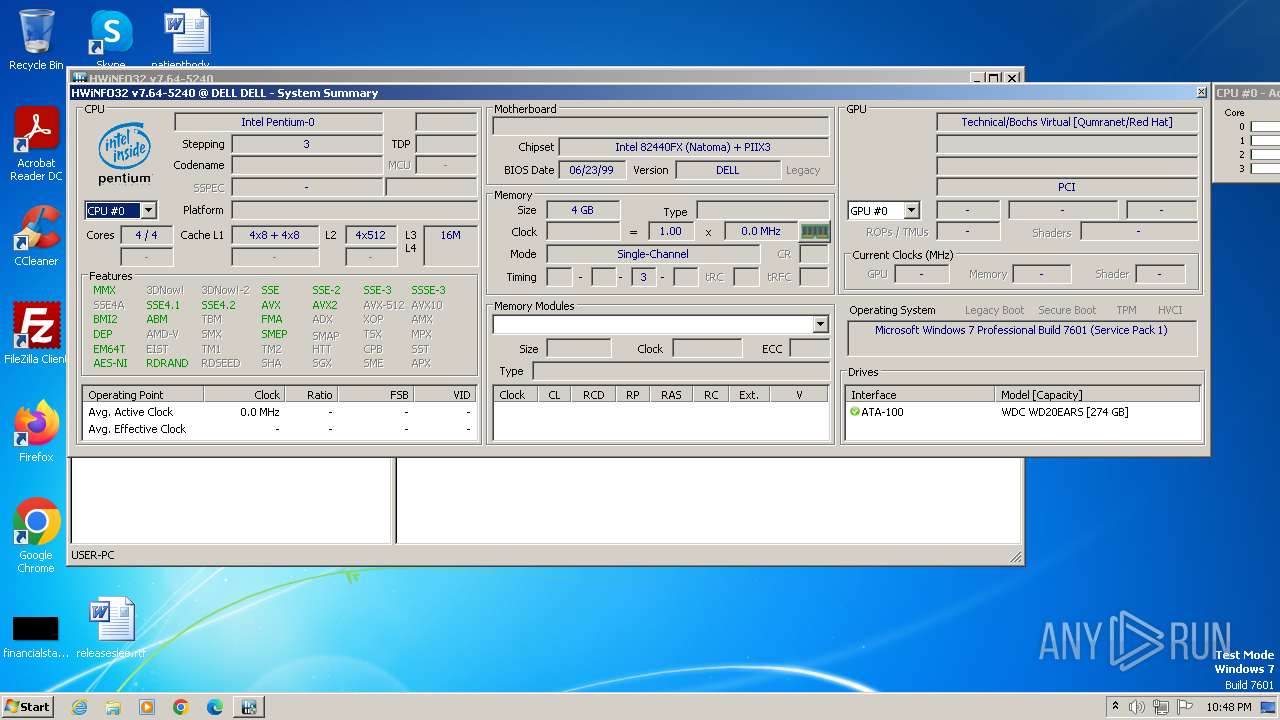Click the Intel Inside Pentium logo

(124, 153)
